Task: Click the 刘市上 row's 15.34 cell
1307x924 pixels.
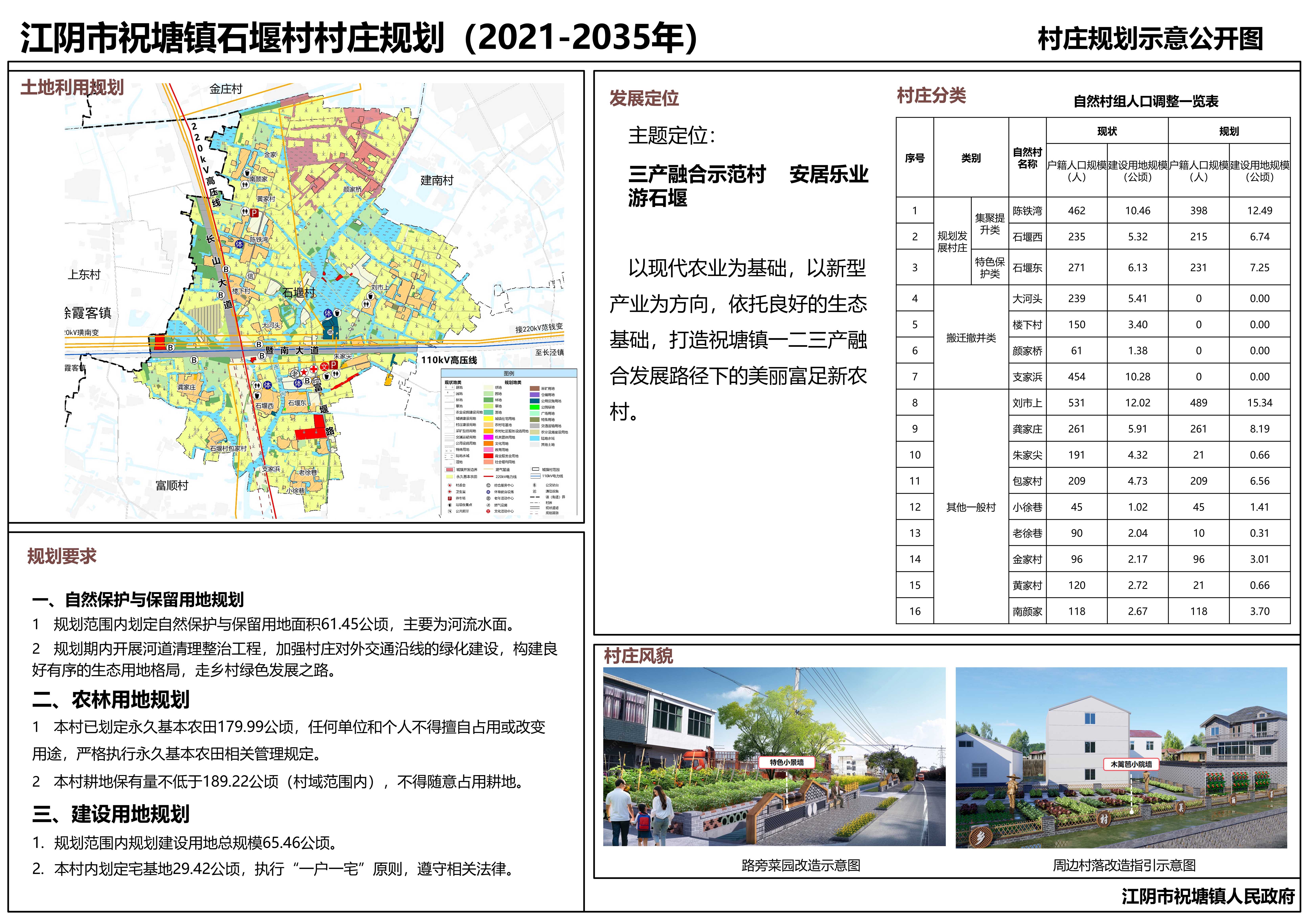Action: 1260,403
